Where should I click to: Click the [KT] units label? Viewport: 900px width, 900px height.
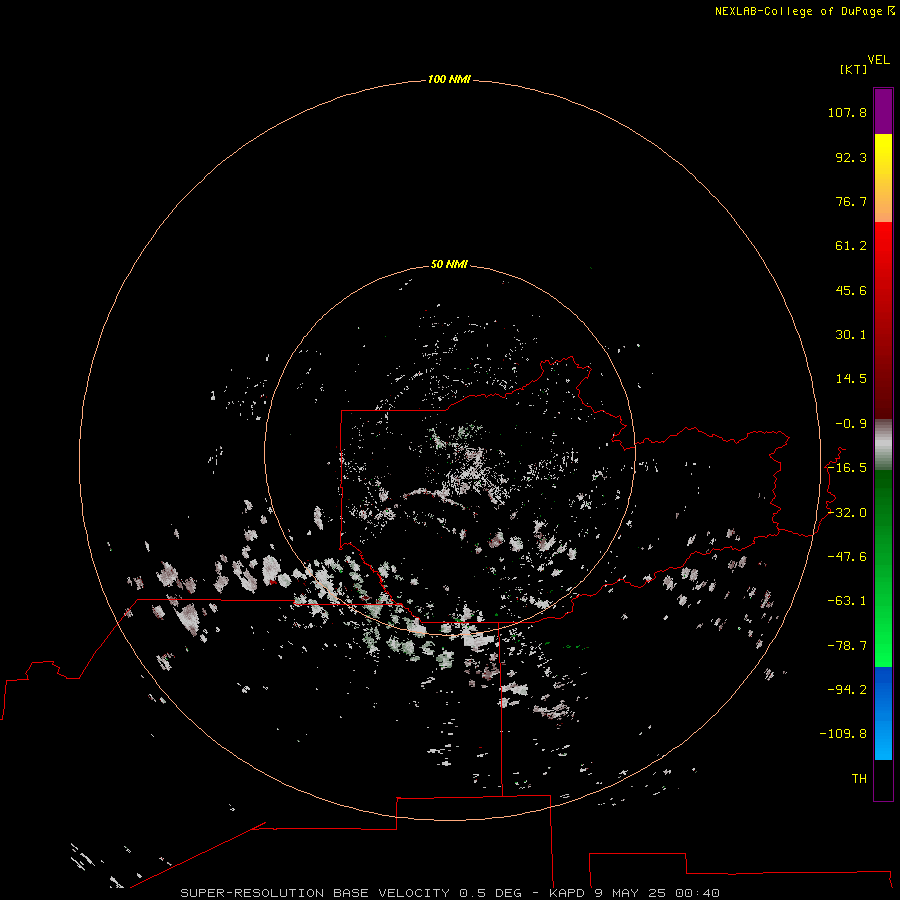point(854,69)
